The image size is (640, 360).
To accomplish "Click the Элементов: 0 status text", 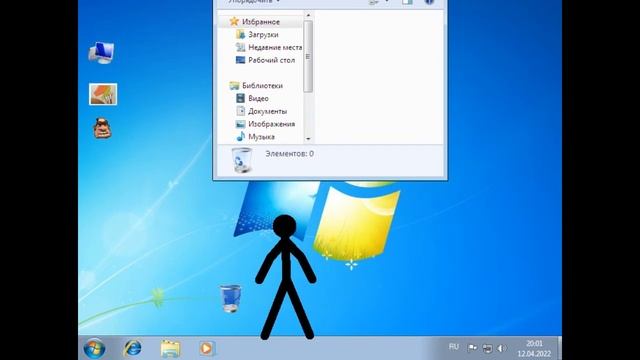I will point(289,154).
